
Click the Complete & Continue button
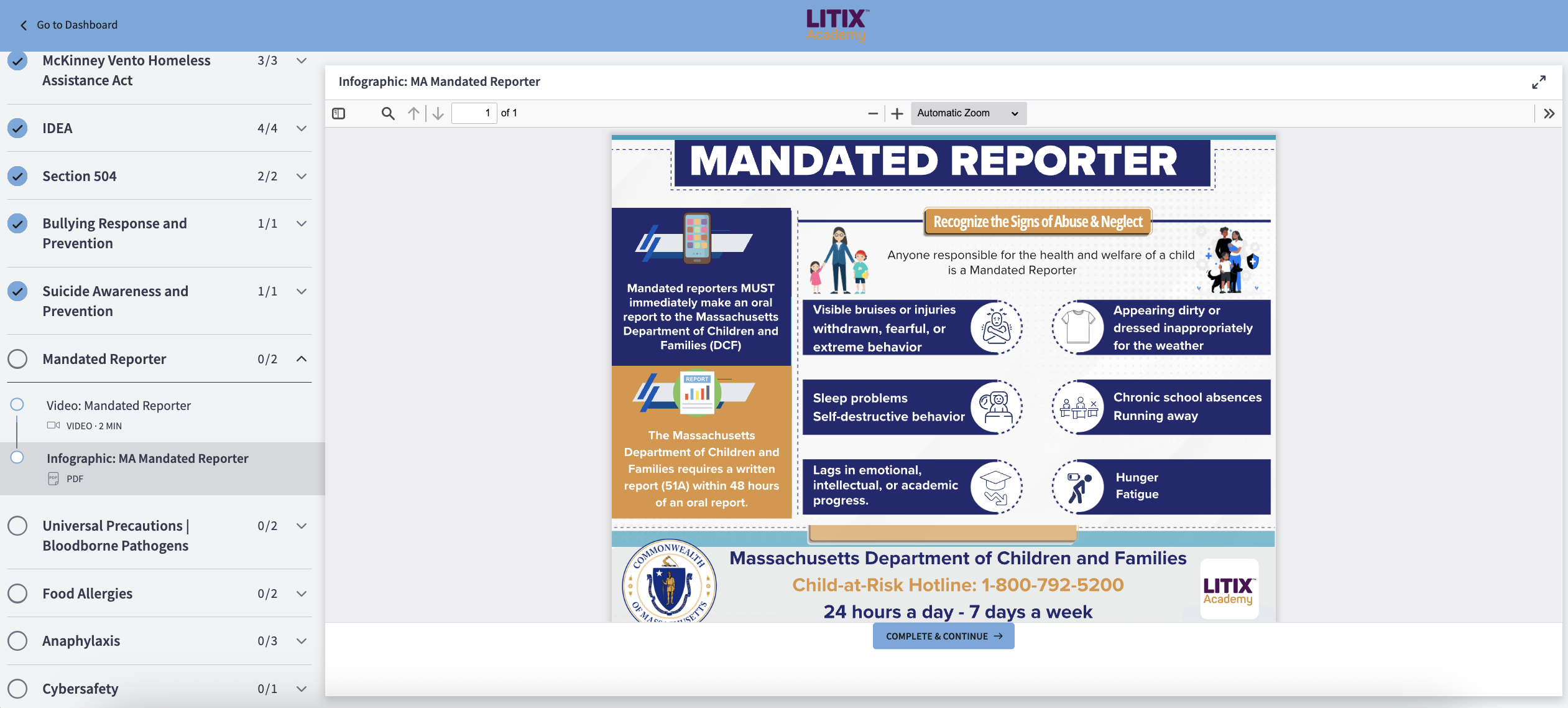pyautogui.click(x=943, y=636)
